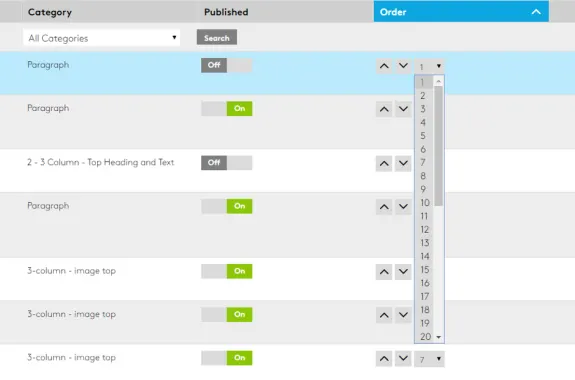Select 8 from the order list
The width and height of the screenshot is (575, 380).
pos(424,176)
